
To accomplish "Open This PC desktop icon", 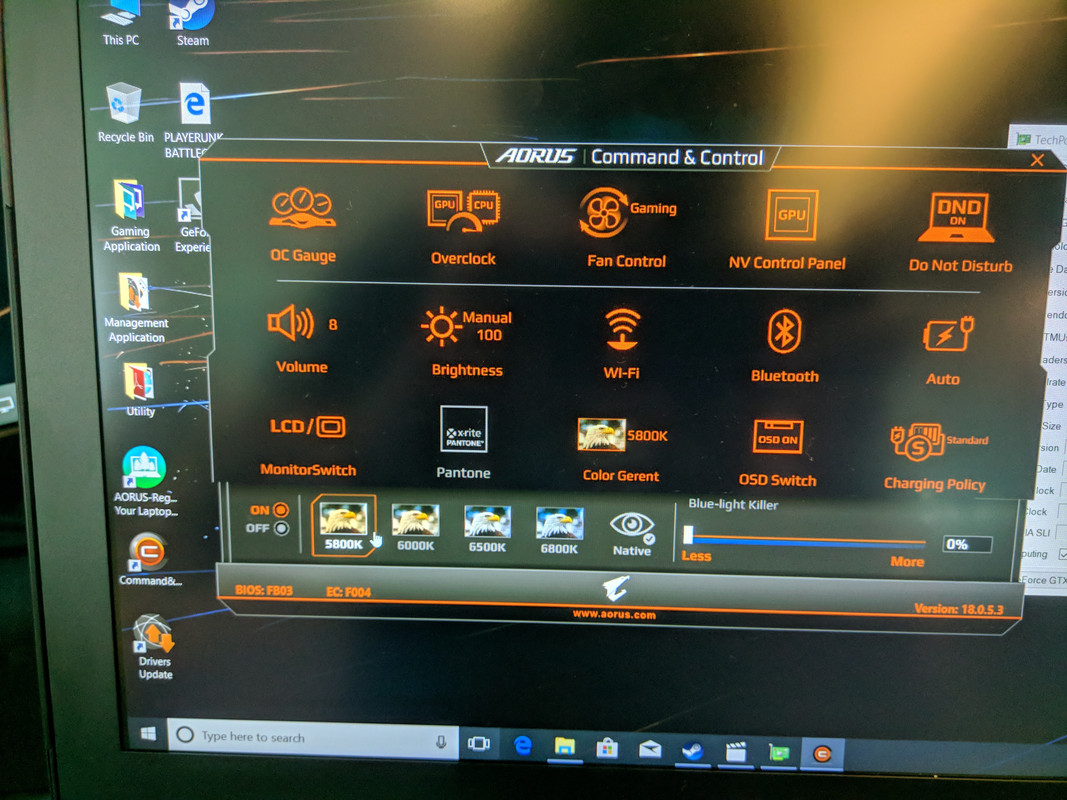I will [x=121, y=23].
